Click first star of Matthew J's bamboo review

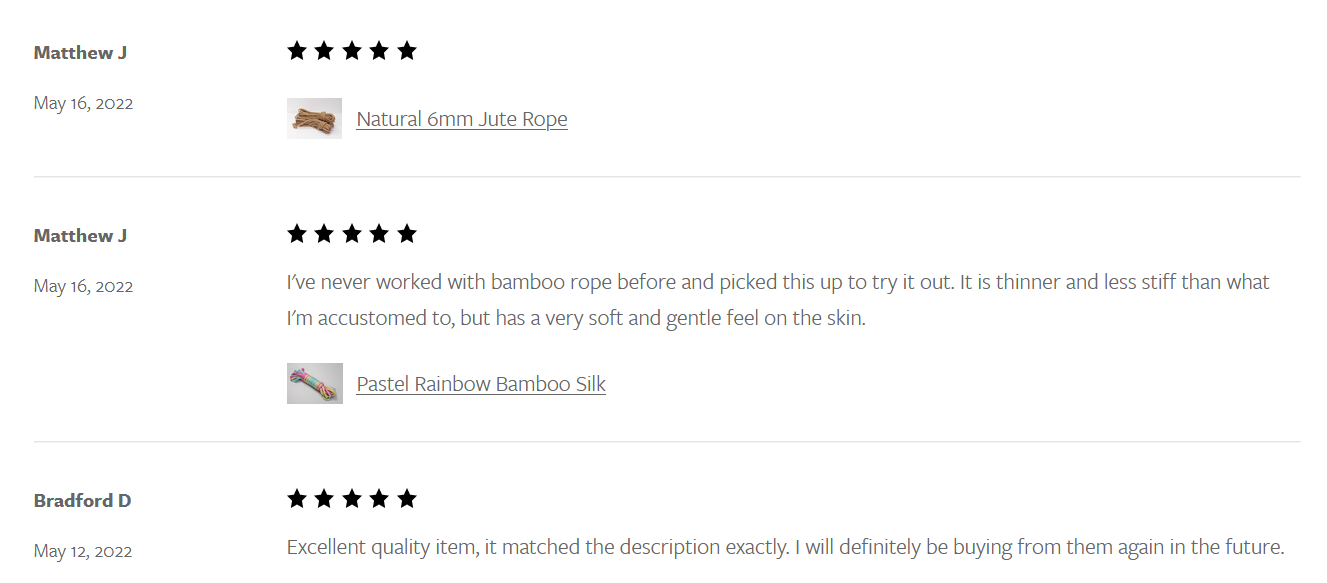click(297, 234)
